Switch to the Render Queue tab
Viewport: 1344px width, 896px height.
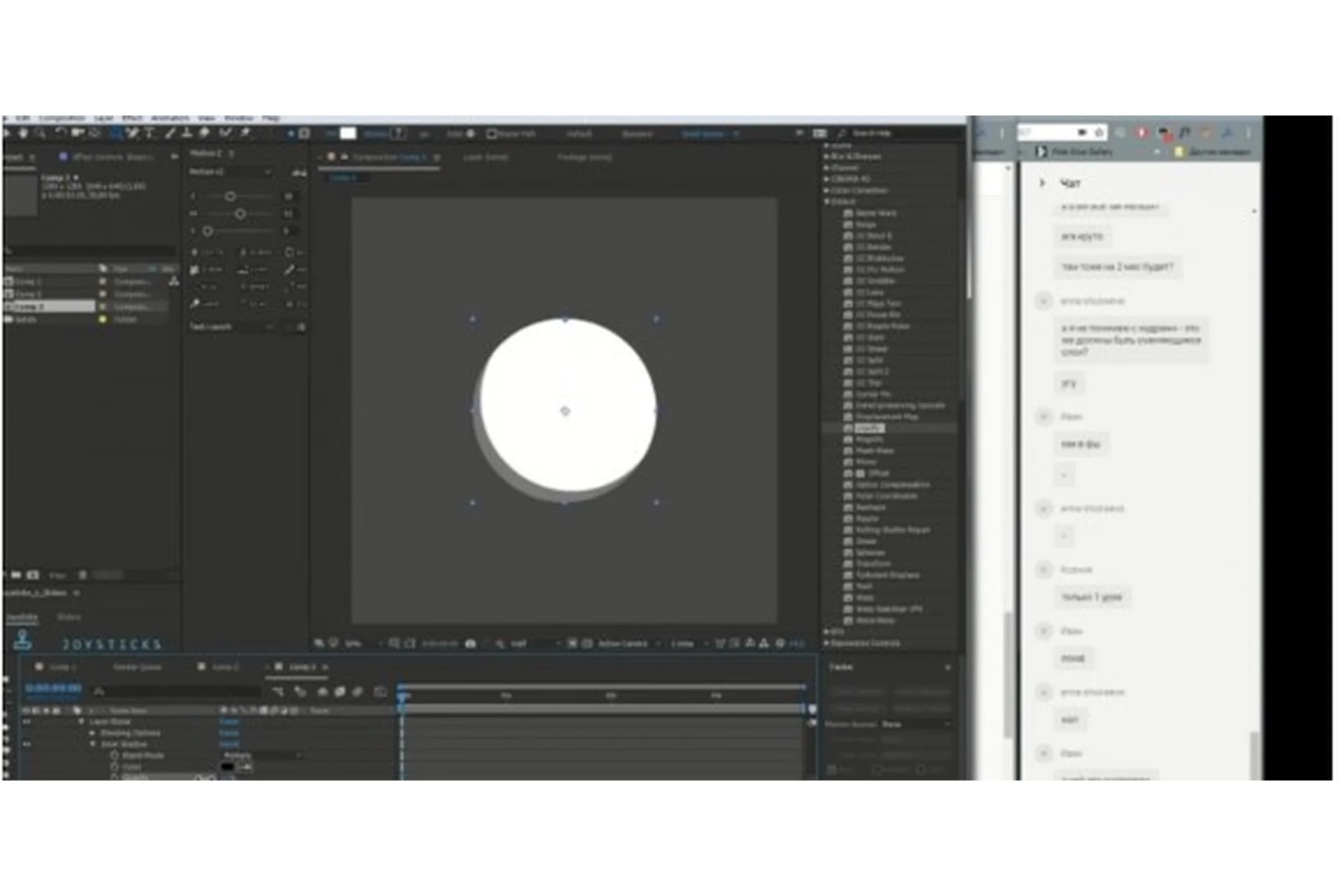click(x=137, y=667)
